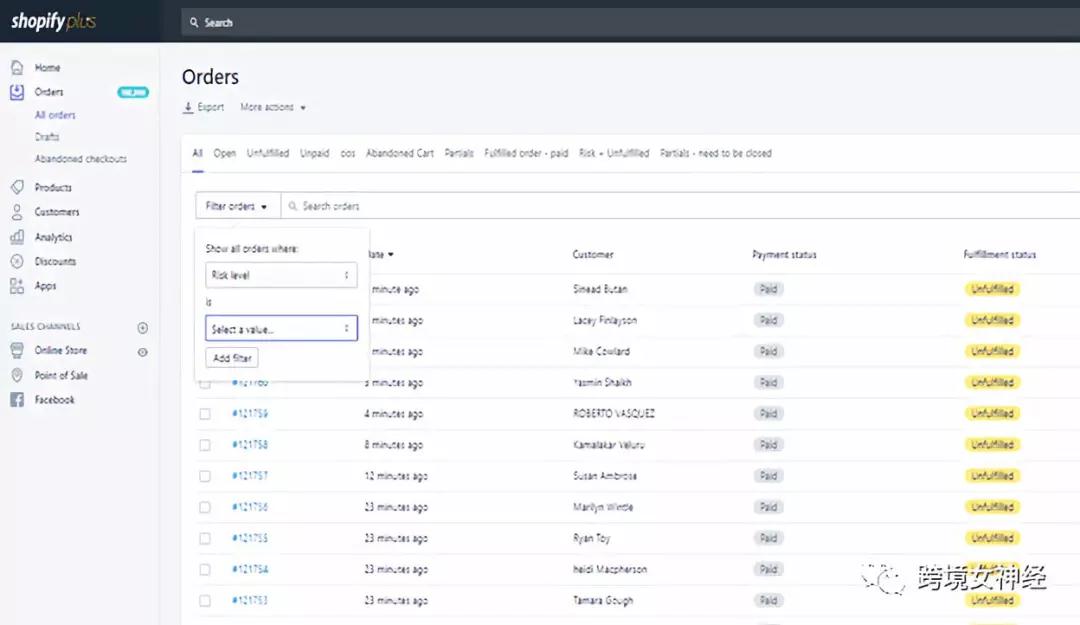View Online Store eye icon

coord(143,351)
